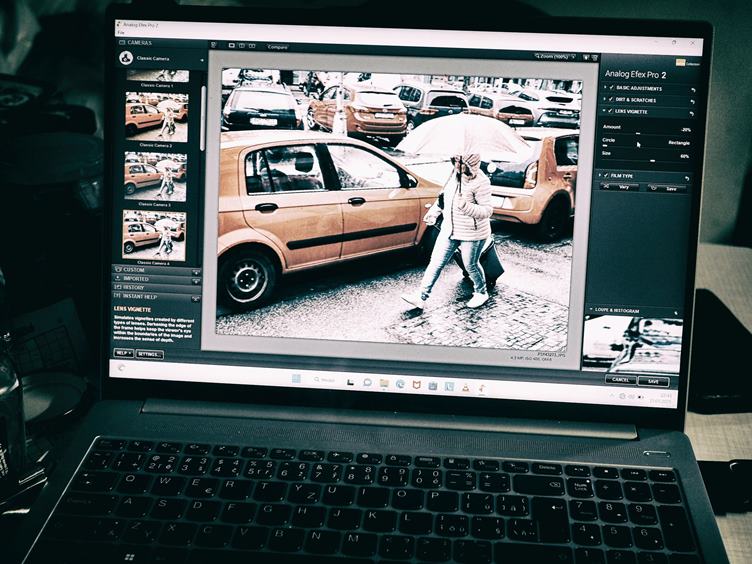Image resolution: width=752 pixels, height=564 pixels.
Task: Toggle the right panel visibility icon
Action: coord(595,58)
